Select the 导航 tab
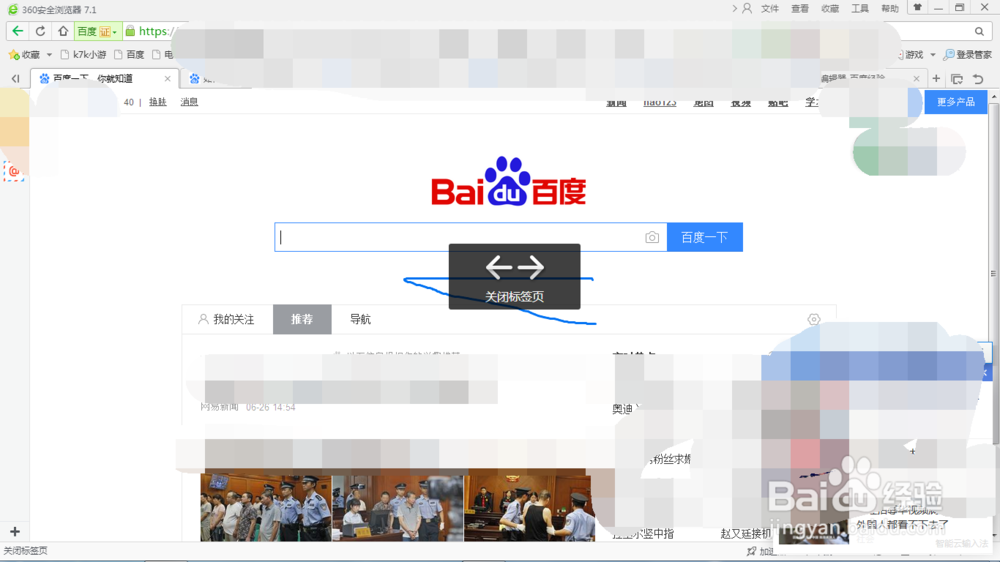Image resolution: width=1000 pixels, height=562 pixels. click(x=360, y=319)
